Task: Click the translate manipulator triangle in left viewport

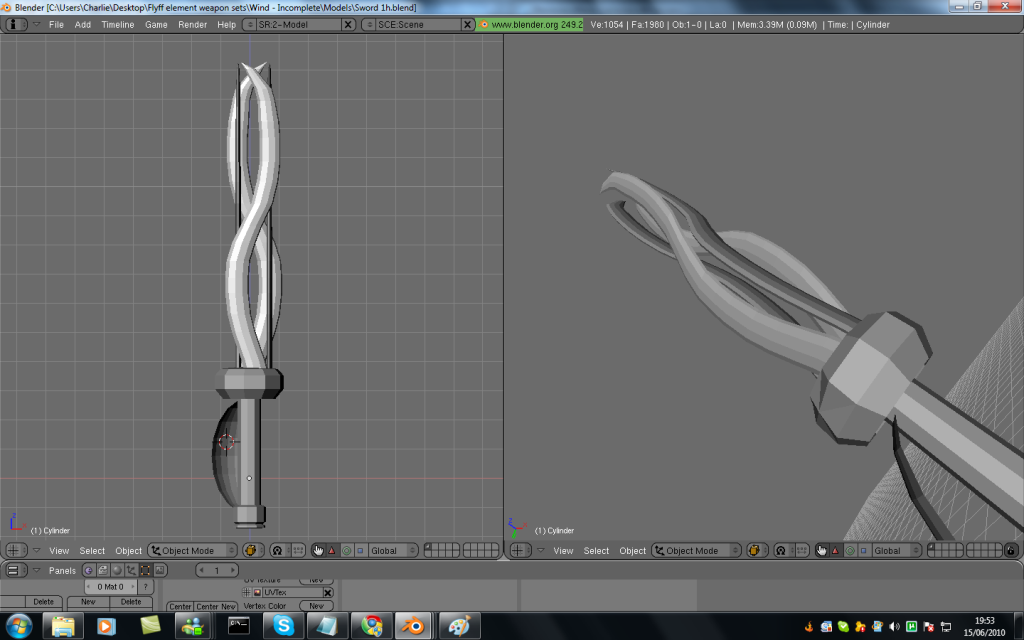Action: (332, 551)
